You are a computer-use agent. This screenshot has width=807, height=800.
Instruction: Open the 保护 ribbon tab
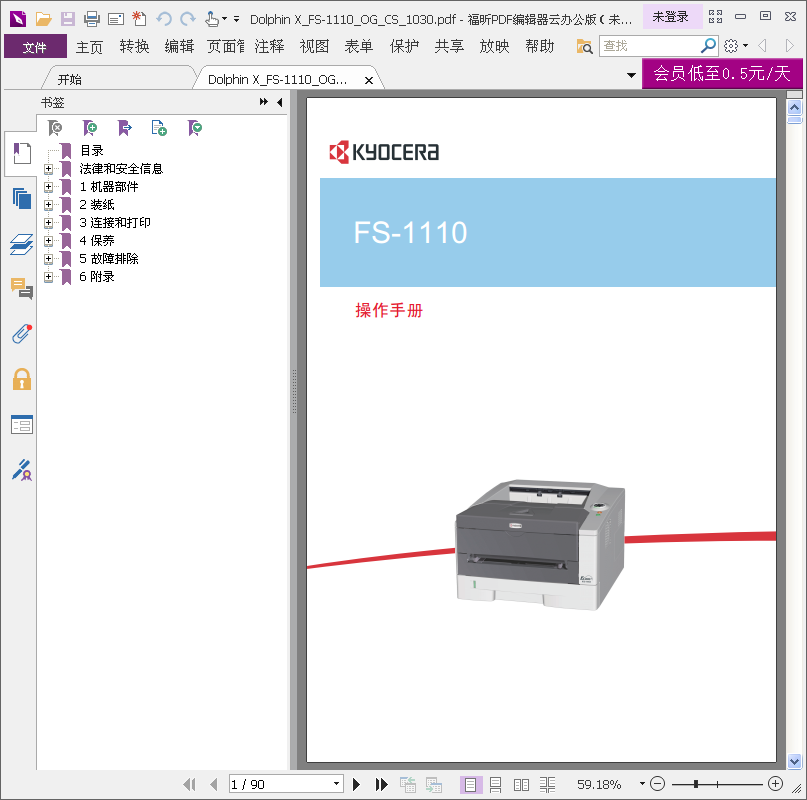coord(404,47)
